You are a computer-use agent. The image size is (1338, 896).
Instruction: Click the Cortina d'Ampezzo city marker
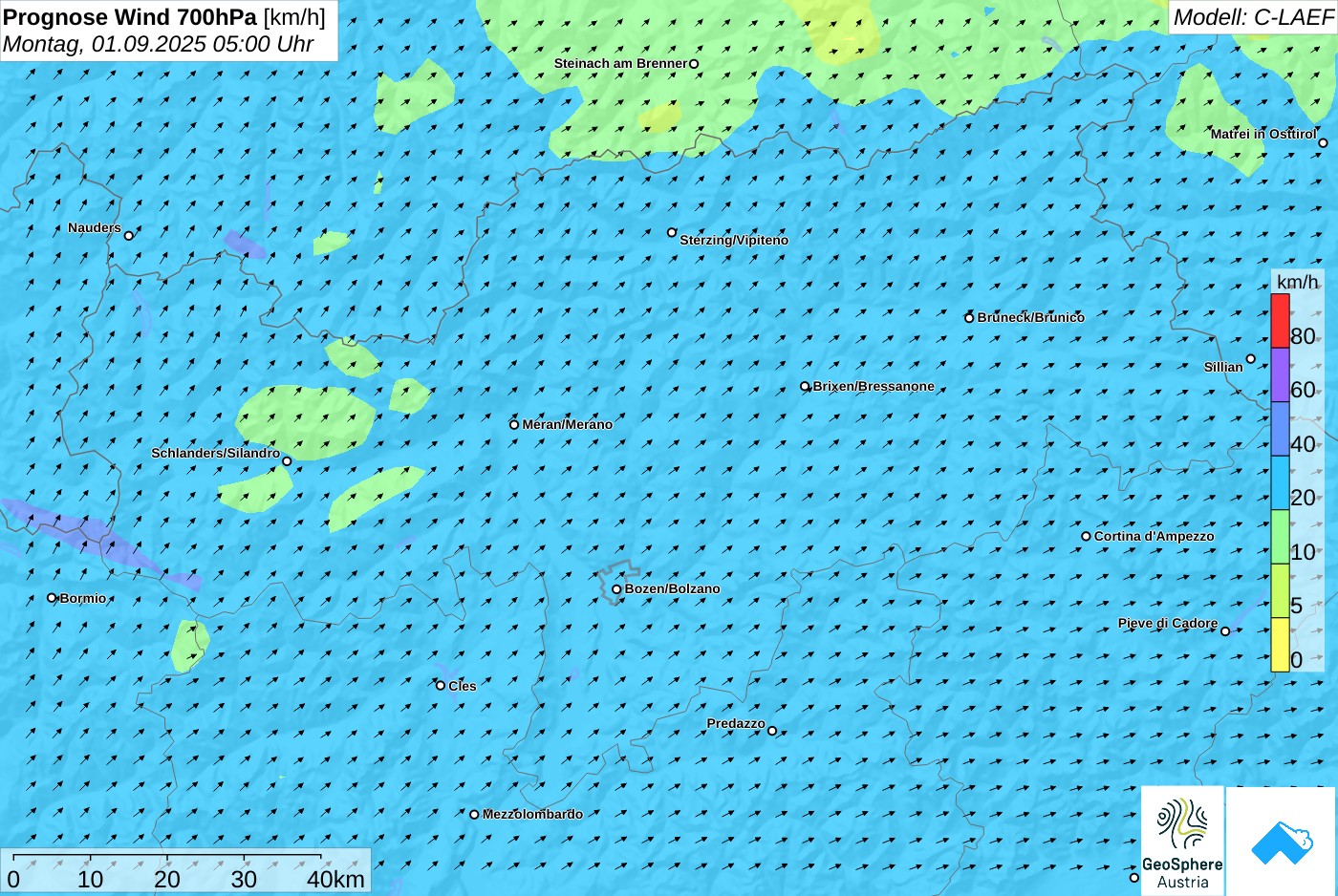click(1086, 537)
